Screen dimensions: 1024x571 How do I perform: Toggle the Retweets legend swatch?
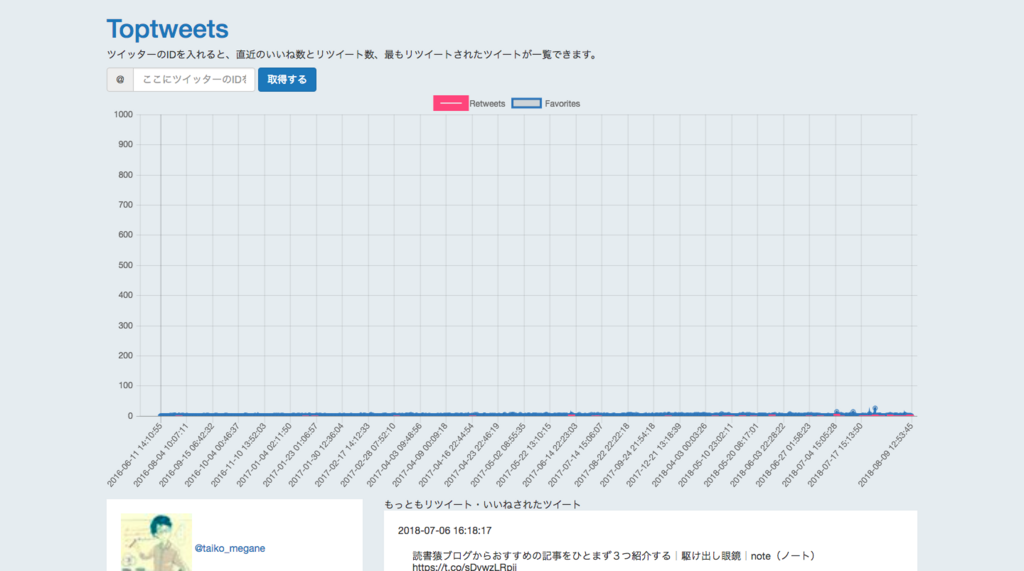451,103
